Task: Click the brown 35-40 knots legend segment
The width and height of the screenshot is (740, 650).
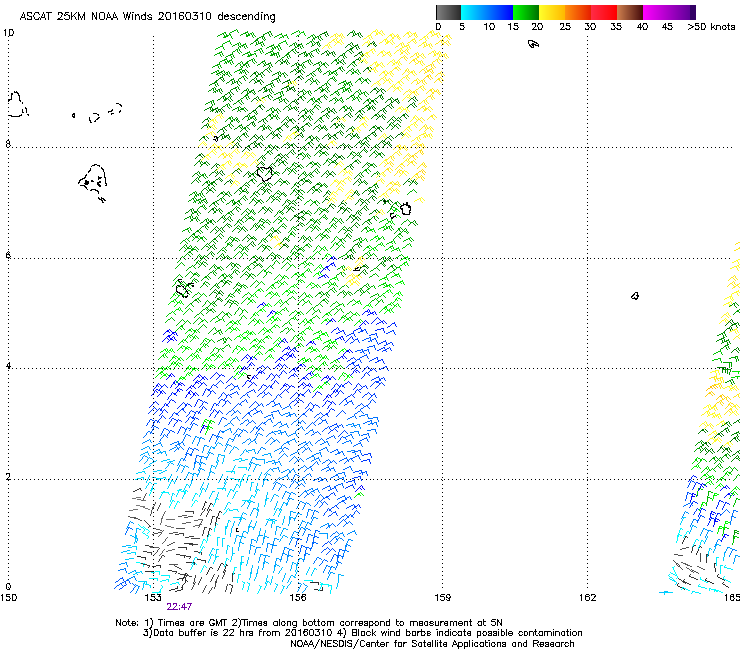Action: (630, 12)
